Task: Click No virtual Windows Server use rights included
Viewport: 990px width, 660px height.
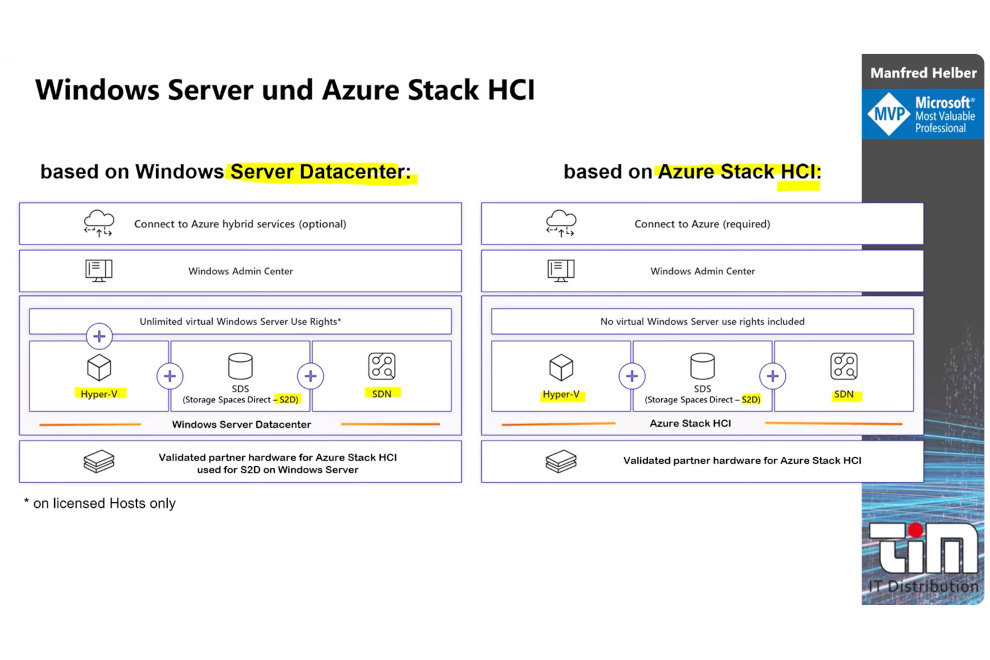Action: click(702, 321)
